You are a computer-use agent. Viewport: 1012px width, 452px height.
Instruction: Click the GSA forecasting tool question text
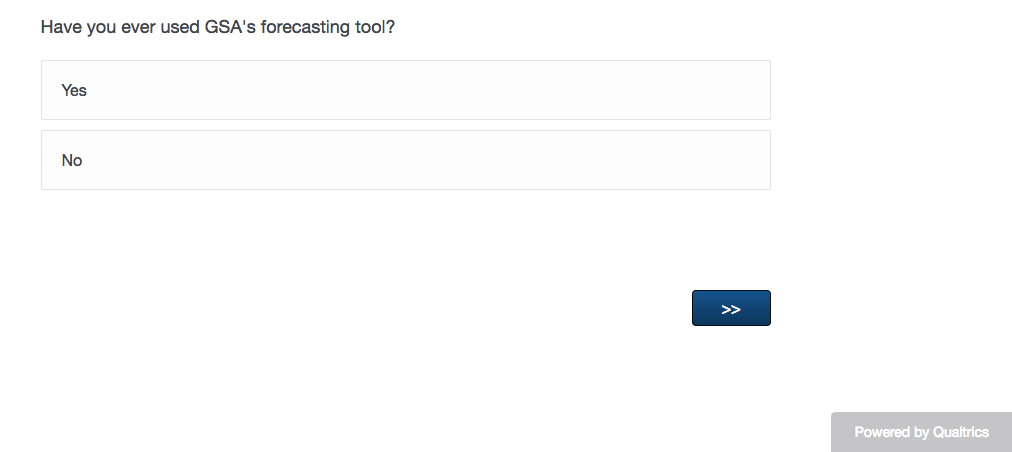pyautogui.click(x=217, y=27)
